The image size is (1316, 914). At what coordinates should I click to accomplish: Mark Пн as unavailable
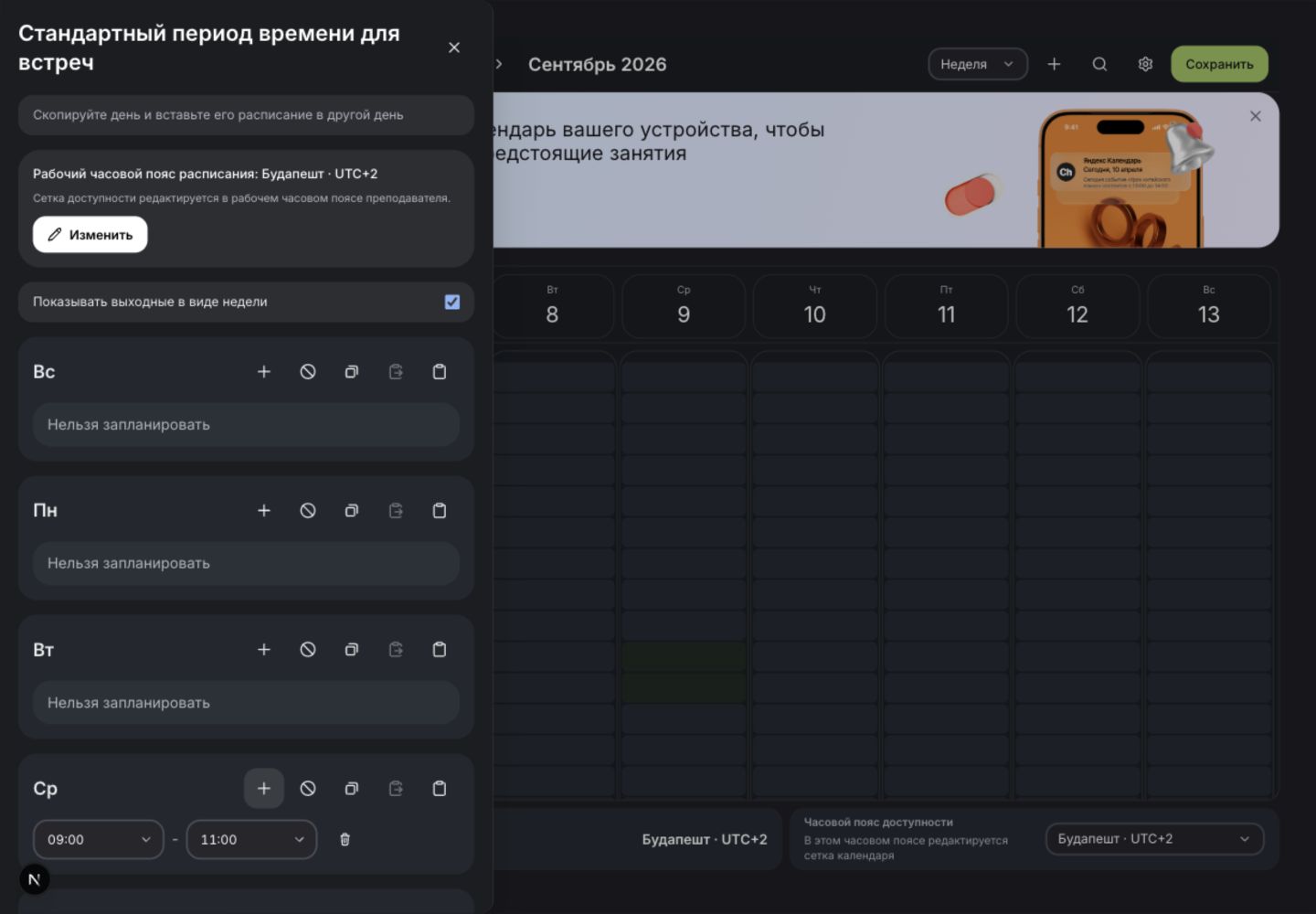coord(308,511)
